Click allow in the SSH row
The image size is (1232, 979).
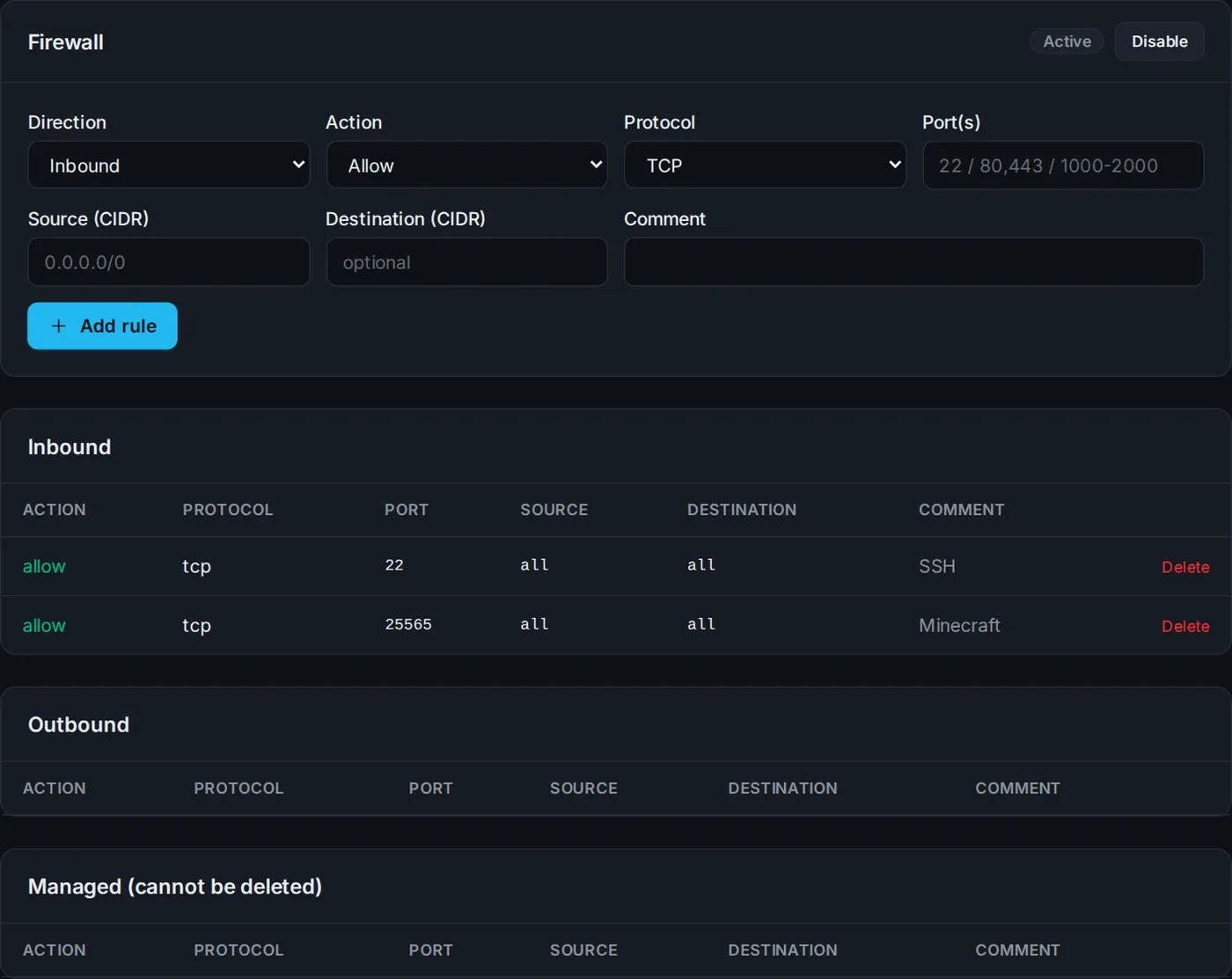point(44,566)
